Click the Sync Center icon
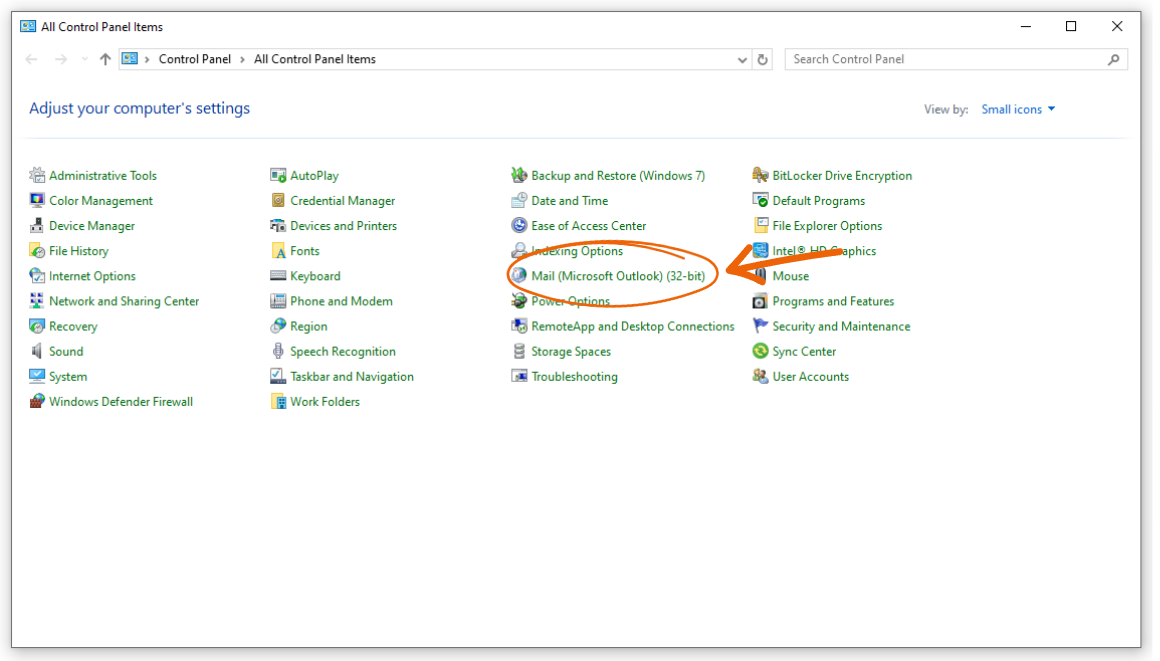Image resolution: width=1160 pixels, height=661 pixels. coord(761,352)
